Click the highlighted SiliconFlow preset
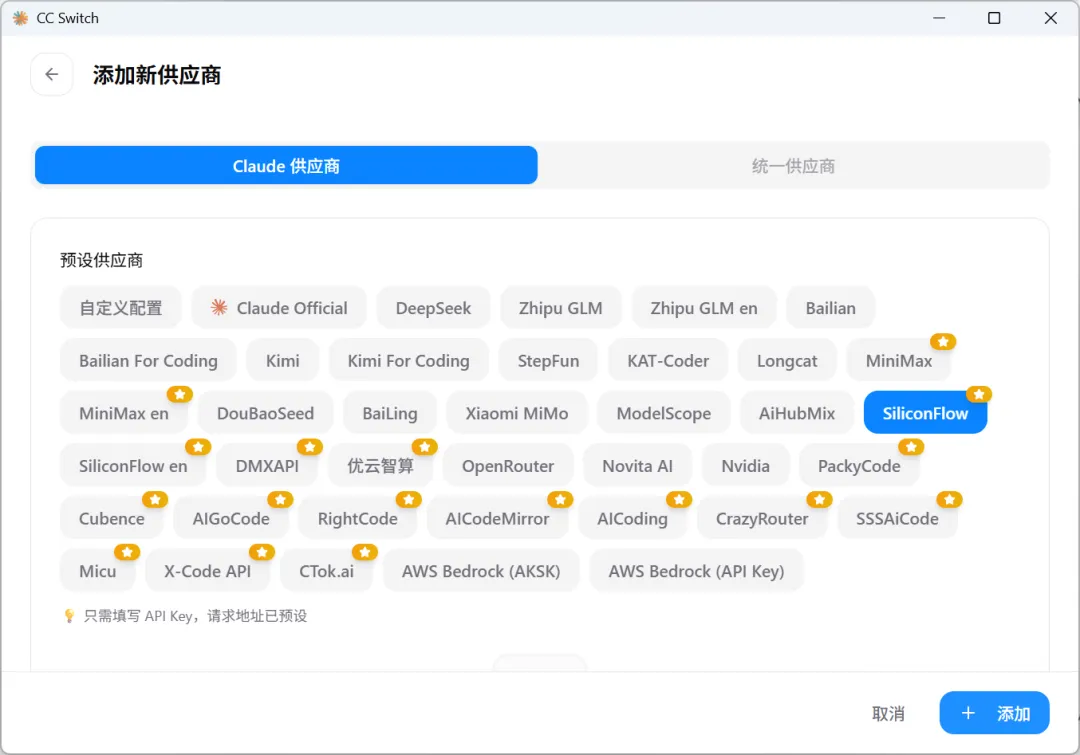The height and width of the screenshot is (755, 1080). pos(925,413)
